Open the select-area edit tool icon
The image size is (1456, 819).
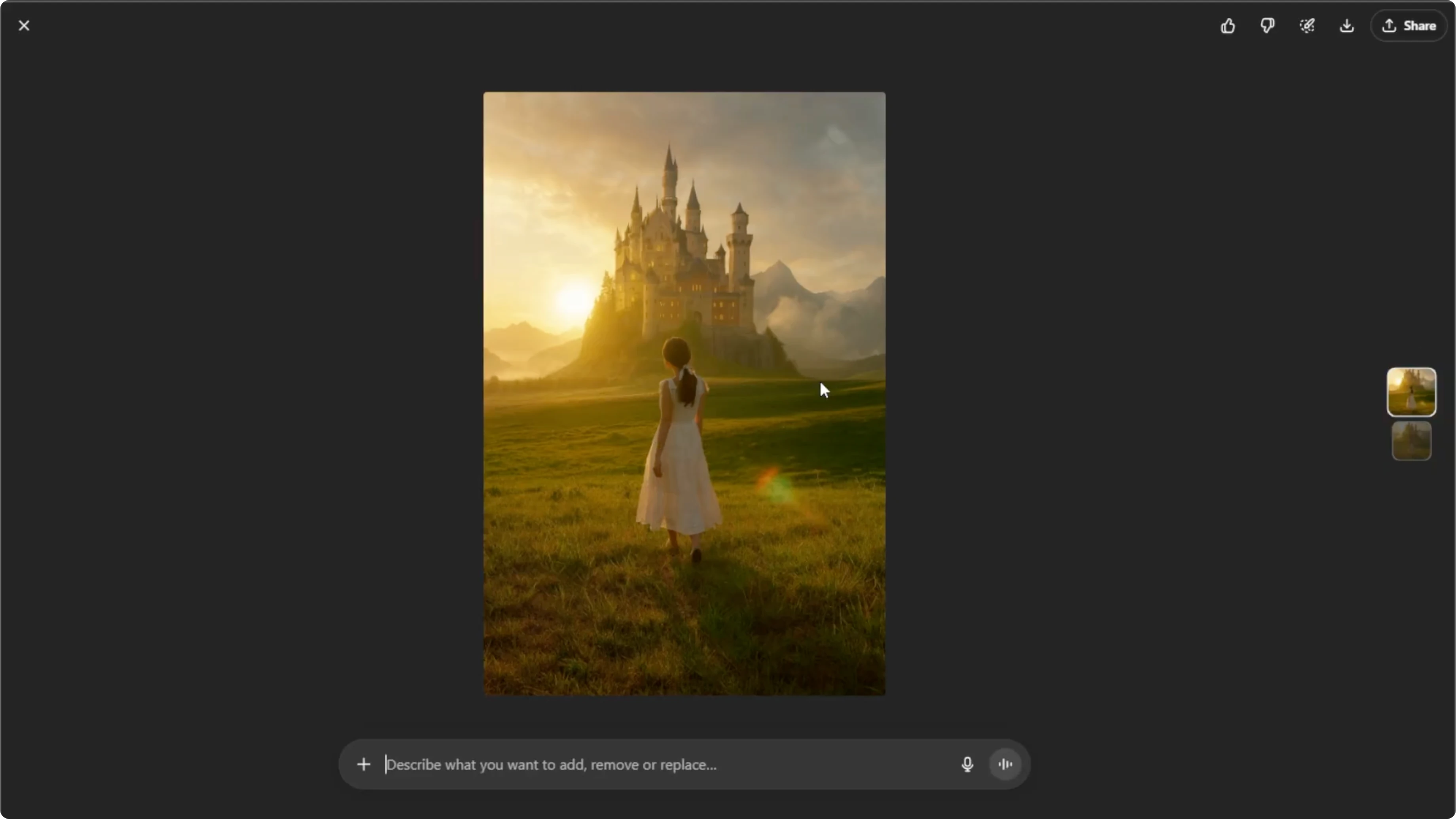pyautogui.click(x=1307, y=25)
